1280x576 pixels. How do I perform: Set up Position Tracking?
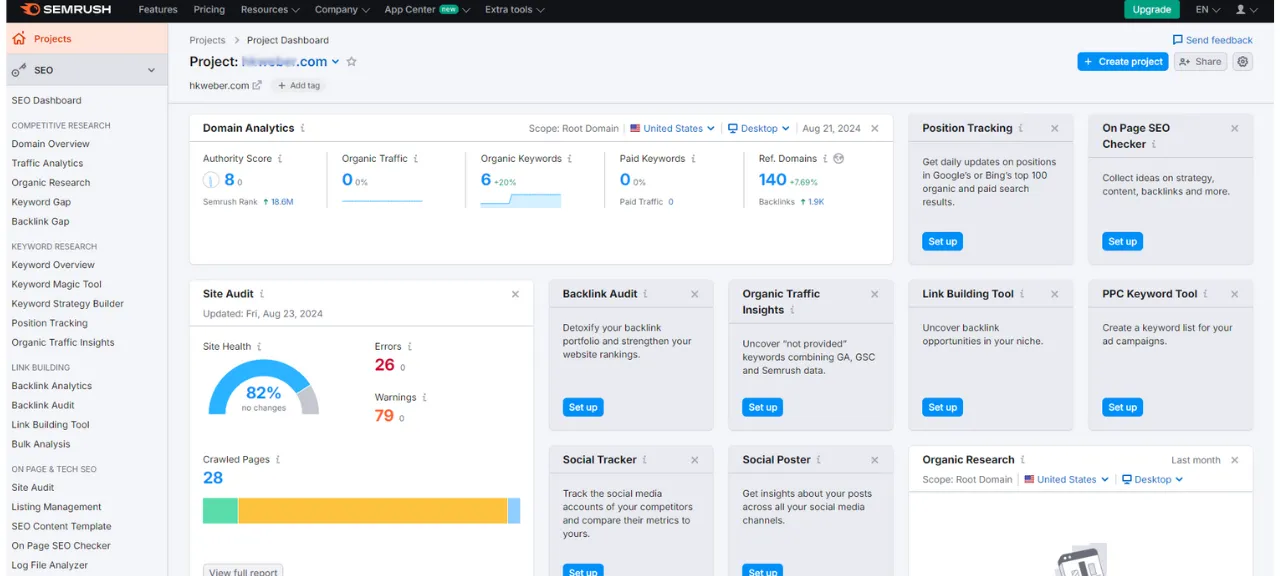pos(942,241)
